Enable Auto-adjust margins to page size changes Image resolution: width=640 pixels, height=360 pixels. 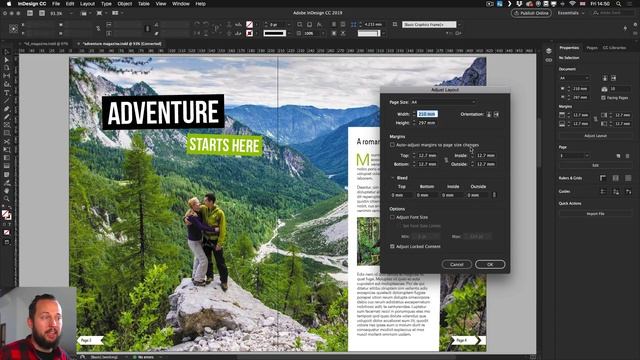point(392,145)
